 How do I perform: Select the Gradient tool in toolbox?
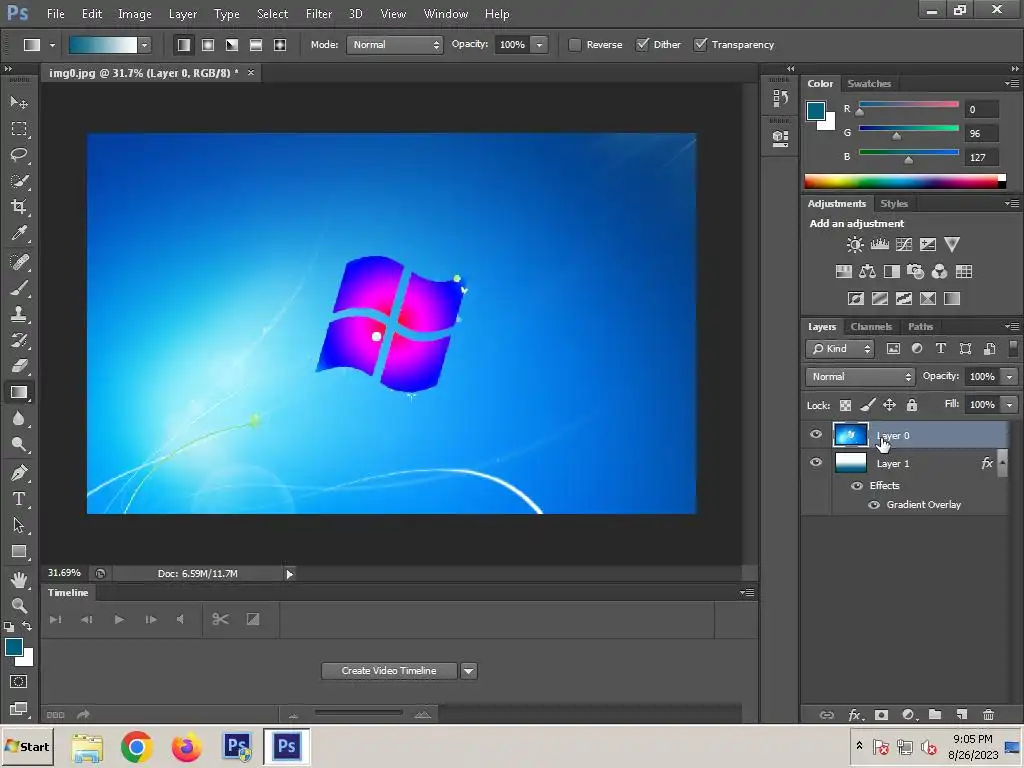click(19, 392)
